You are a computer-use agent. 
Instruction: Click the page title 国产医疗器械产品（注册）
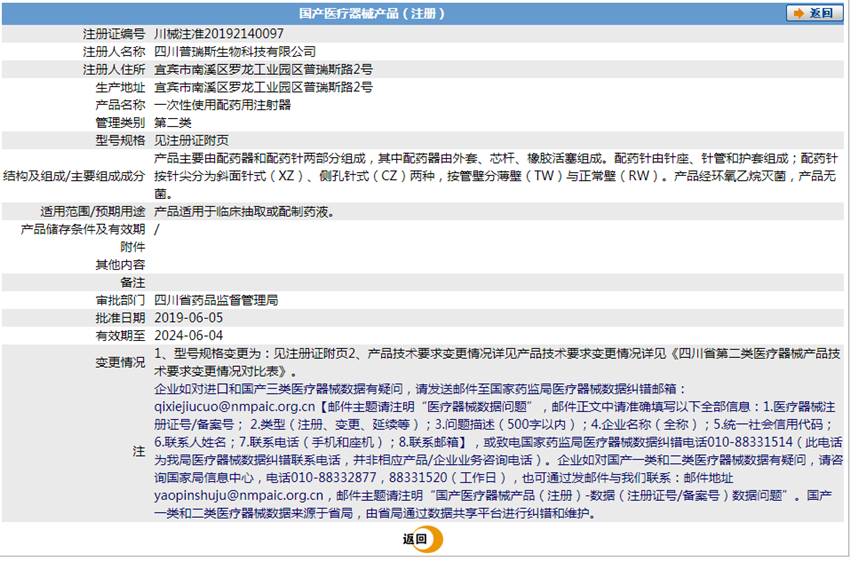click(x=371, y=14)
